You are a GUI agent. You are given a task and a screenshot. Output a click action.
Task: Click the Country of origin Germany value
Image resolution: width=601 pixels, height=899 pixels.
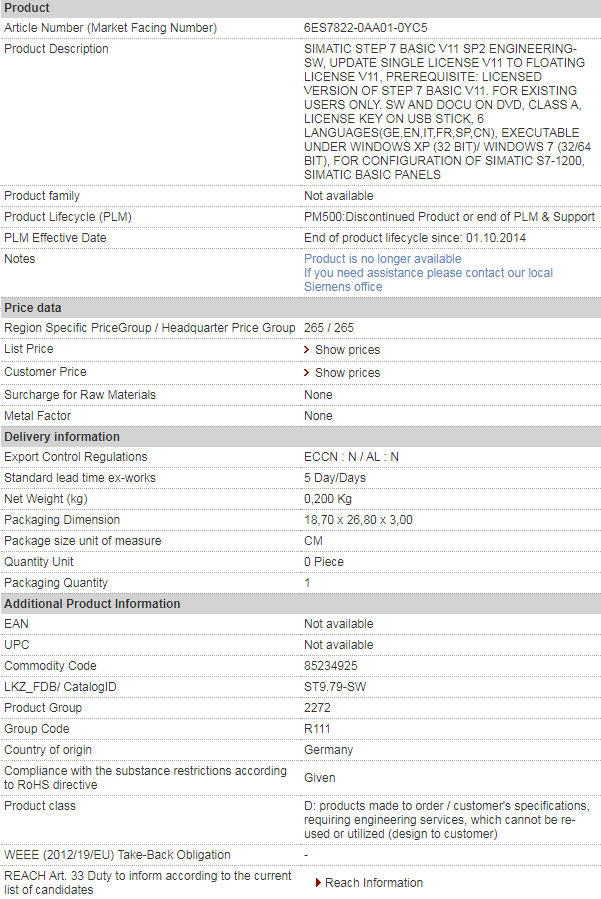coord(329,749)
